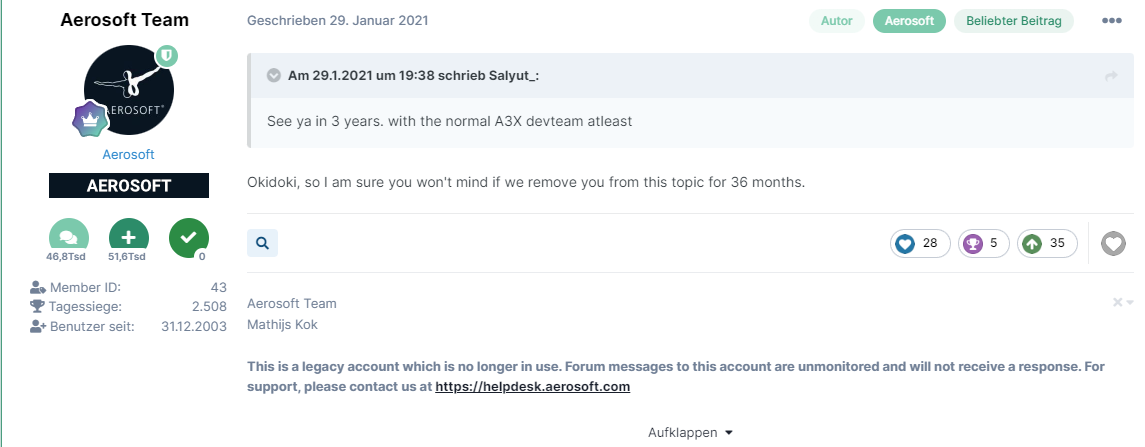This screenshot has width=1145, height=447.
Task: Hide signature using the X dropdown
Action: point(1123,302)
